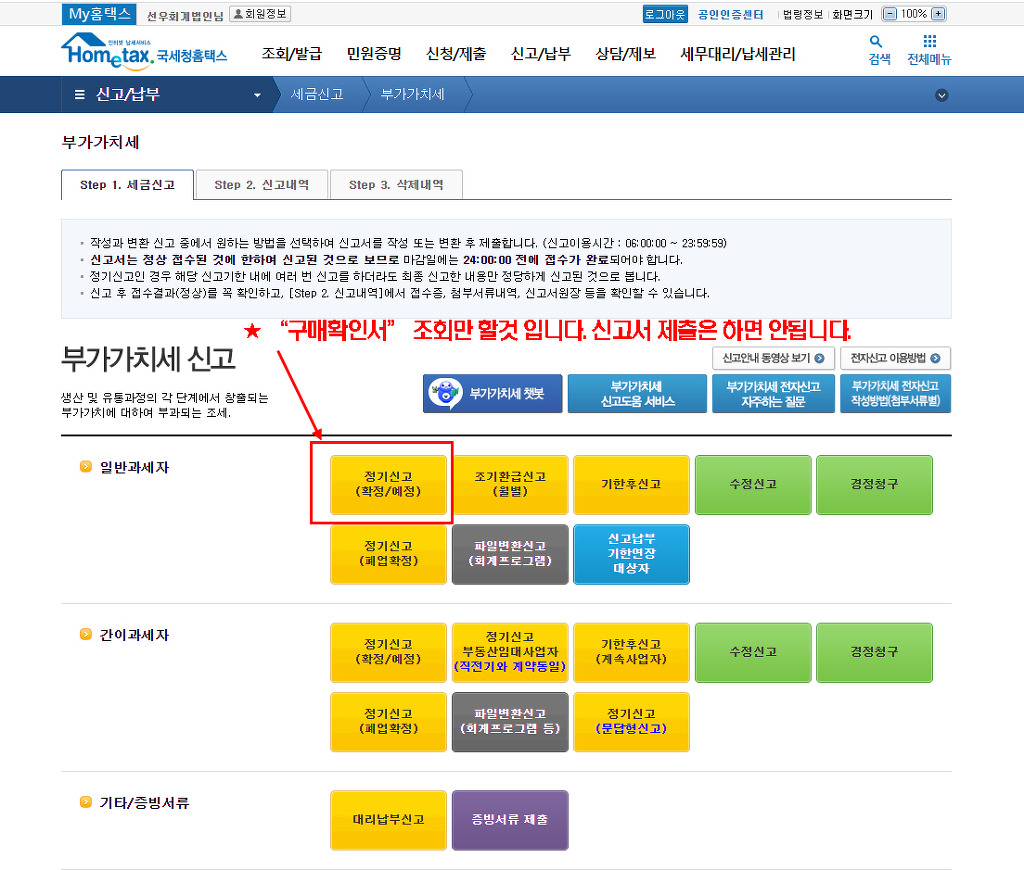Click the 로그아웃 button
The height and width of the screenshot is (870, 1024).
tap(665, 14)
